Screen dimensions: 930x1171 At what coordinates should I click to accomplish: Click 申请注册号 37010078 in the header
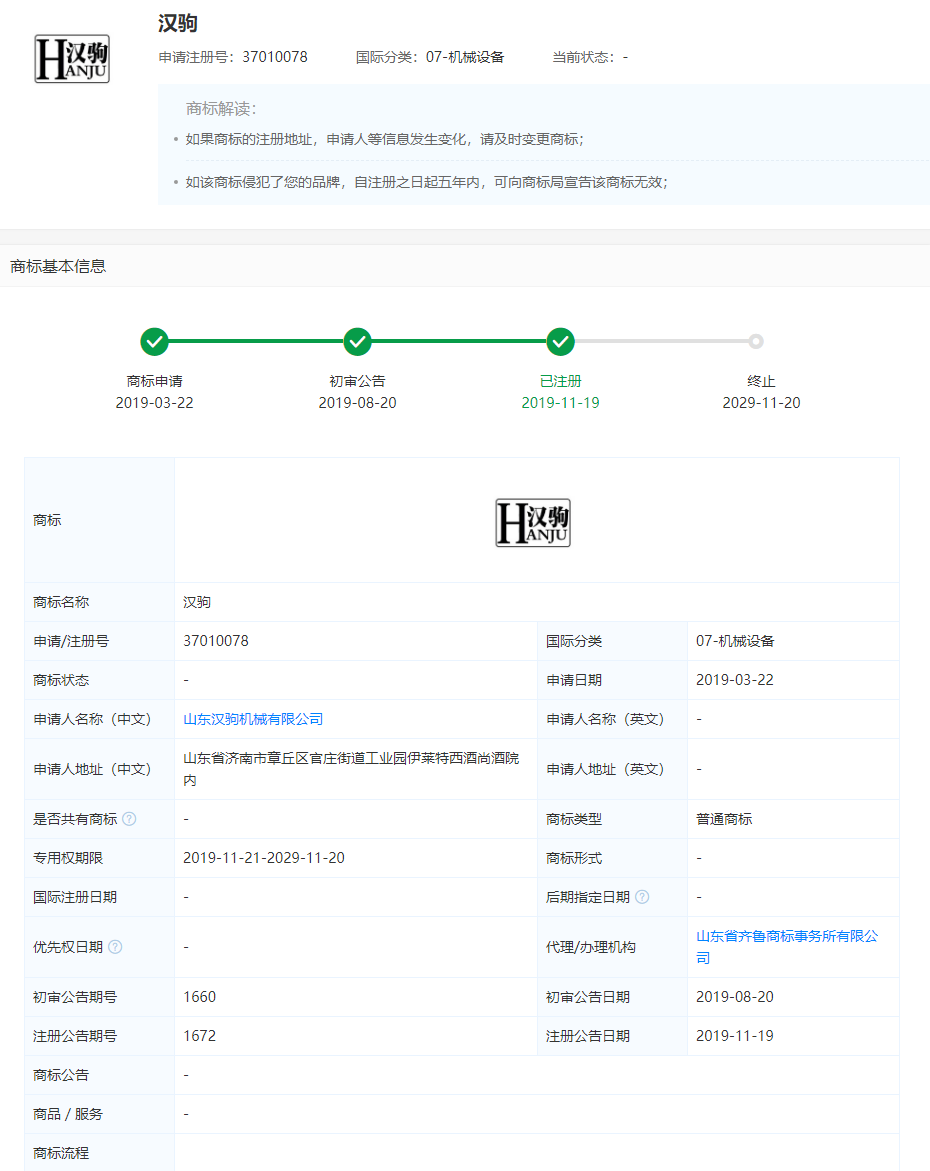tap(233, 57)
